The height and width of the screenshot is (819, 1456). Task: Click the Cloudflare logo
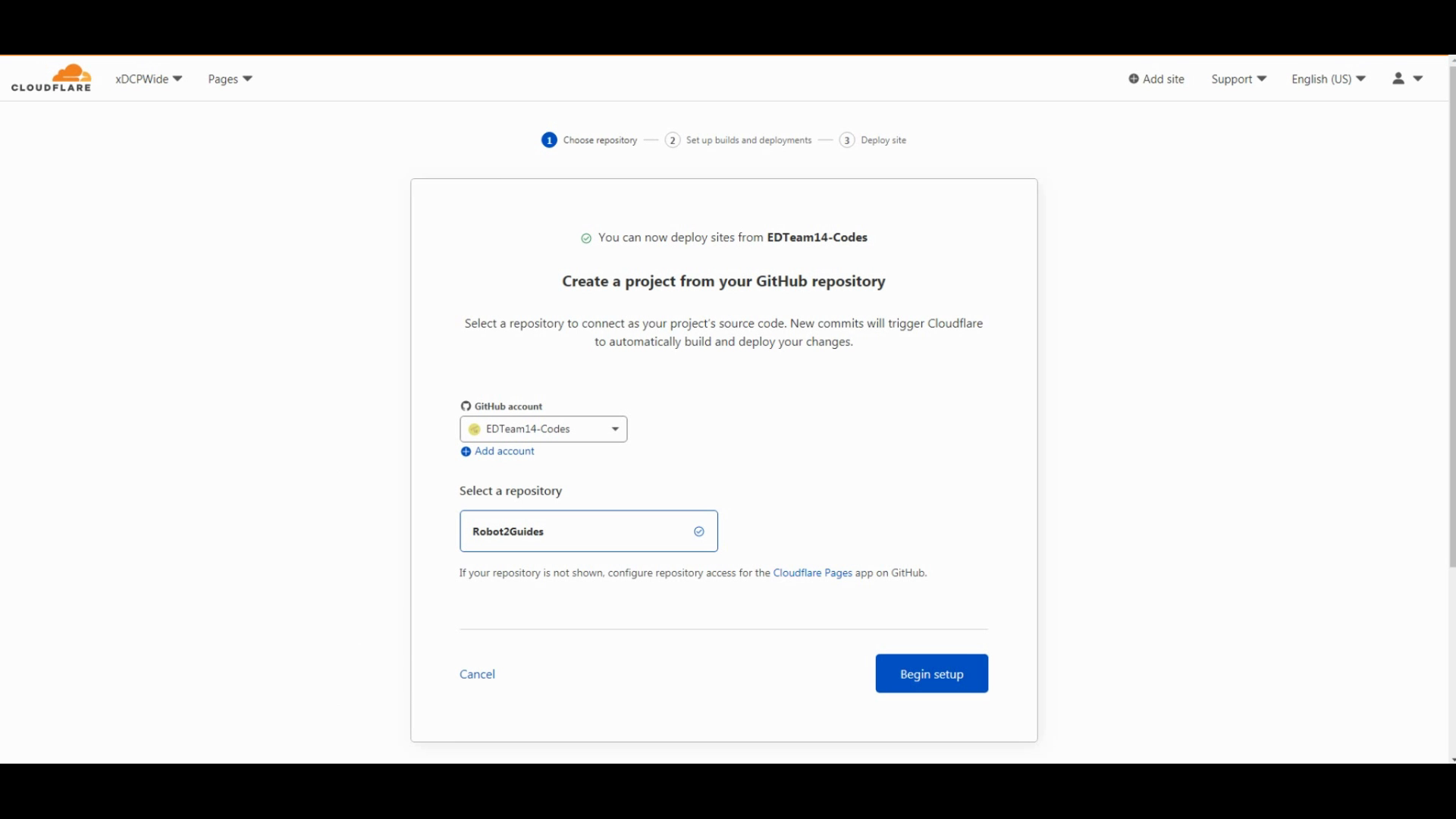52,78
